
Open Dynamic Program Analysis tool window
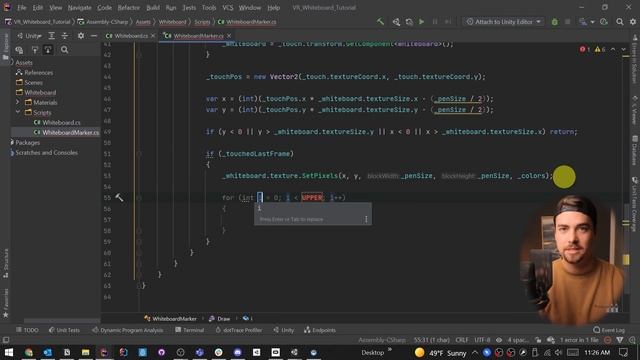(128, 330)
